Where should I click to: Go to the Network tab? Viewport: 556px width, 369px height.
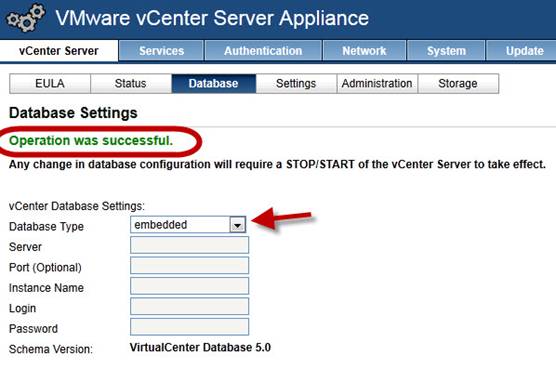pos(364,51)
